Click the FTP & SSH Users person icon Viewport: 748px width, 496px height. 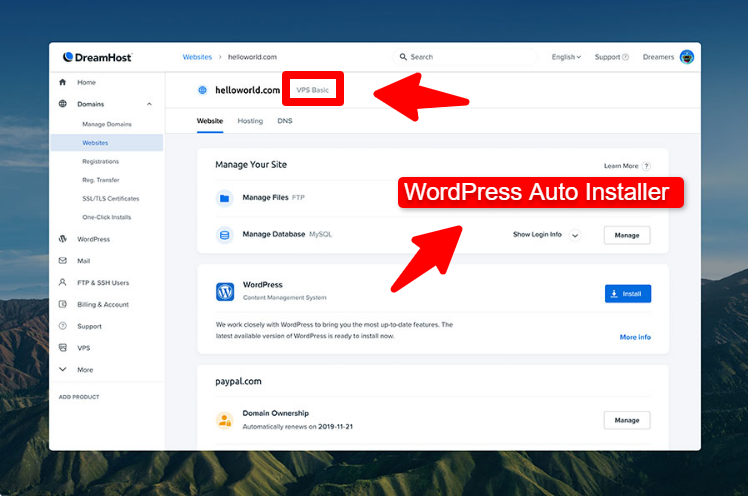point(62,282)
